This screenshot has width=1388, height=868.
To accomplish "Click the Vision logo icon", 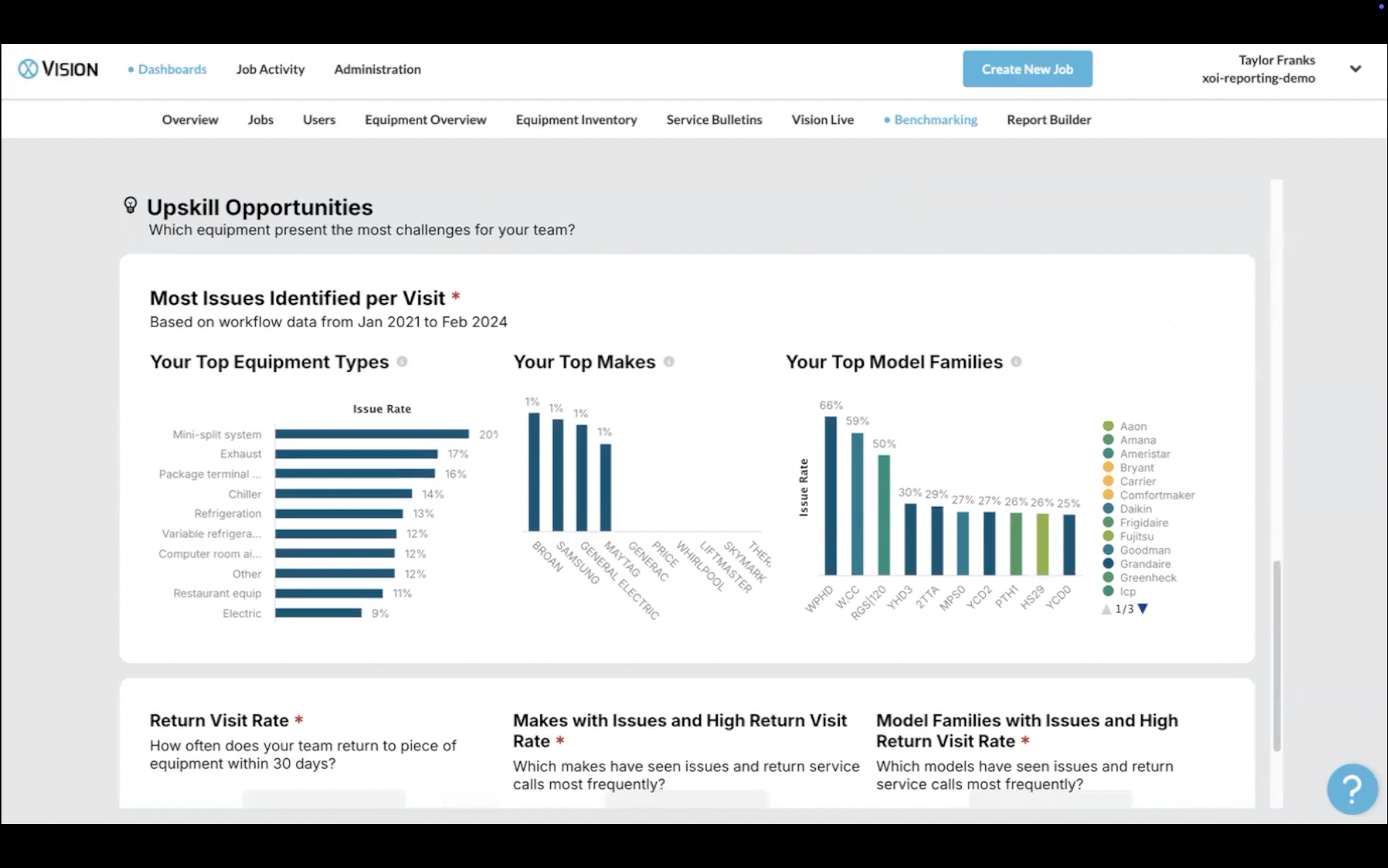I will (x=28, y=69).
